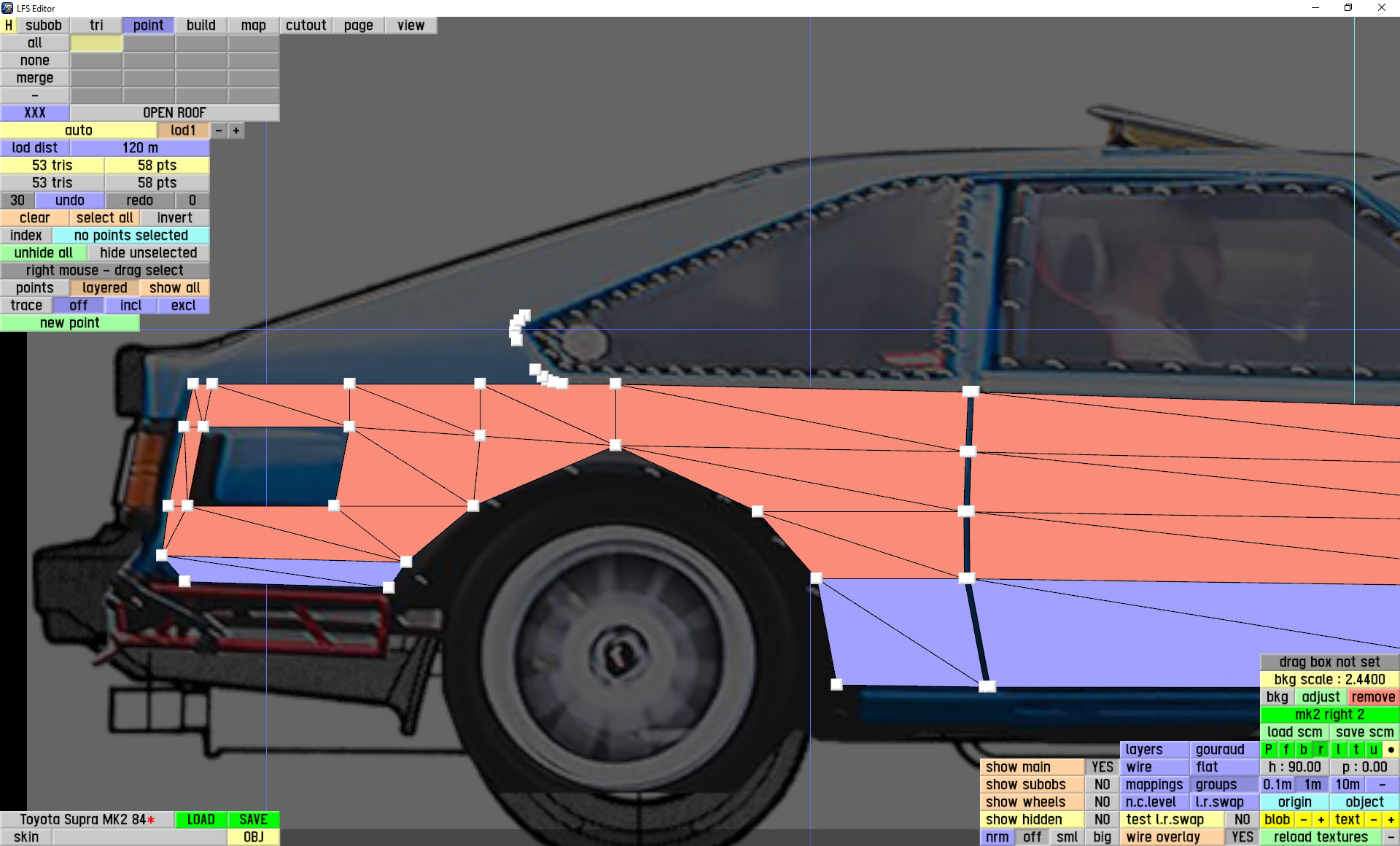Increase blob size with plus button
The width and height of the screenshot is (1400, 846).
pyautogui.click(x=1321, y=819)
